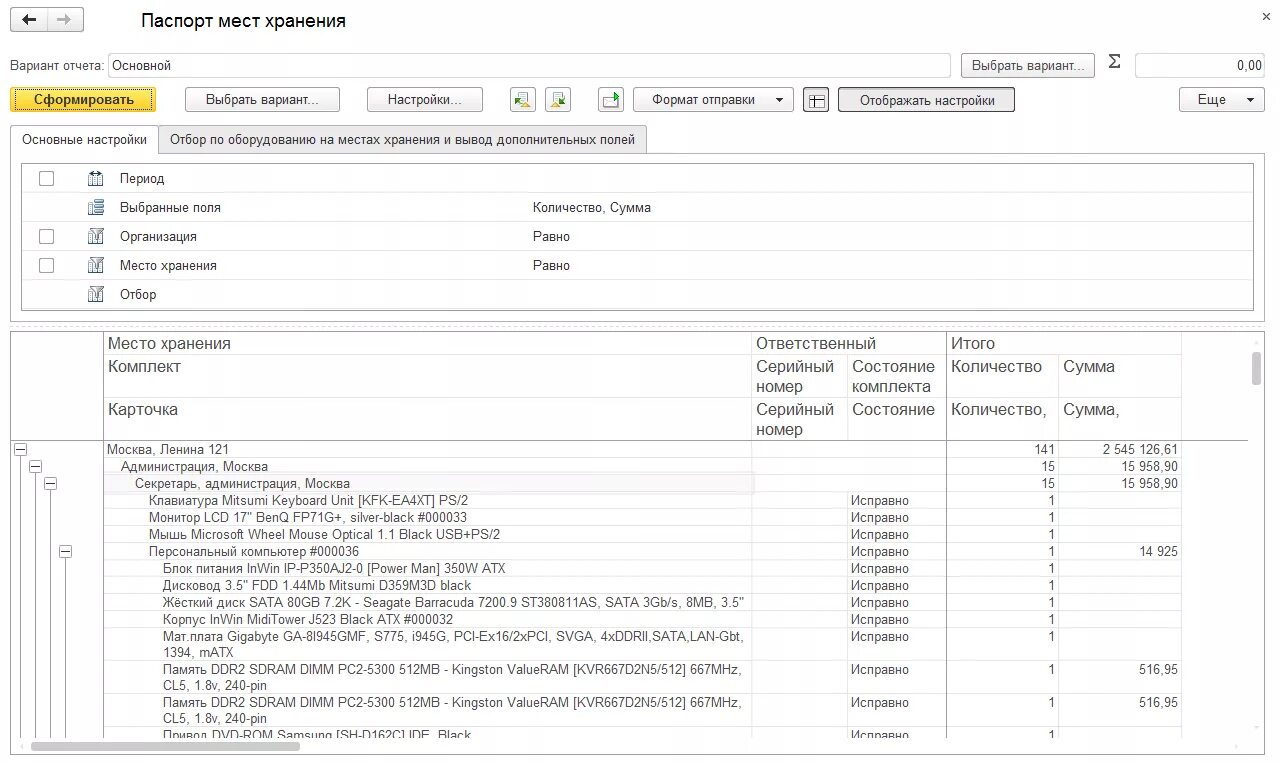This screenshot has width=1280, height=763.
Task: Select the Персональный компьютер #000036 row
Action: coord(254,552)
